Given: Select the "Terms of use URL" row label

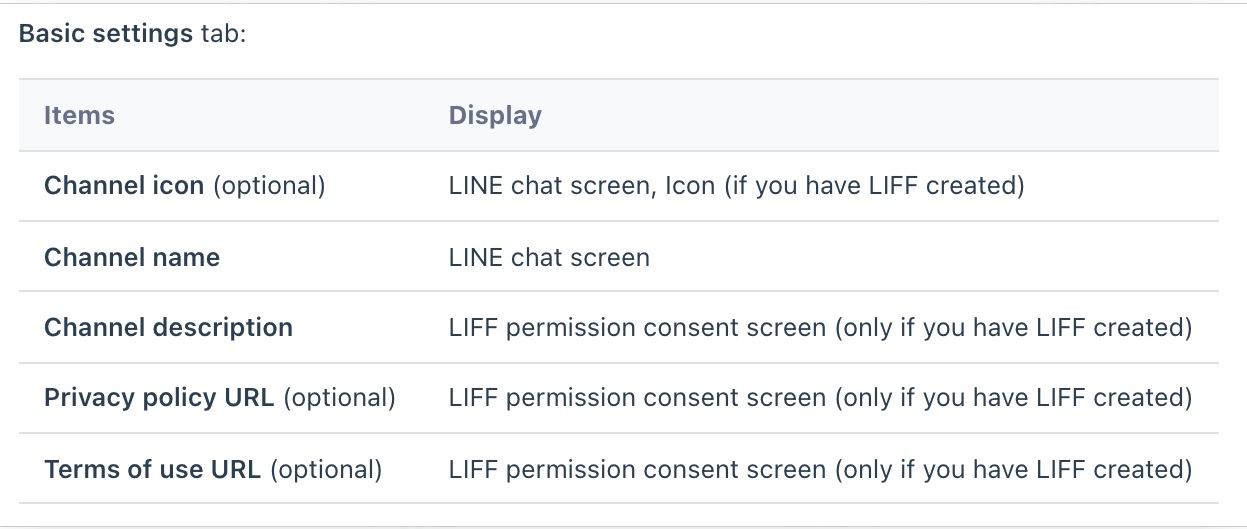Looking at the screenshot, I should click(152, 469).
